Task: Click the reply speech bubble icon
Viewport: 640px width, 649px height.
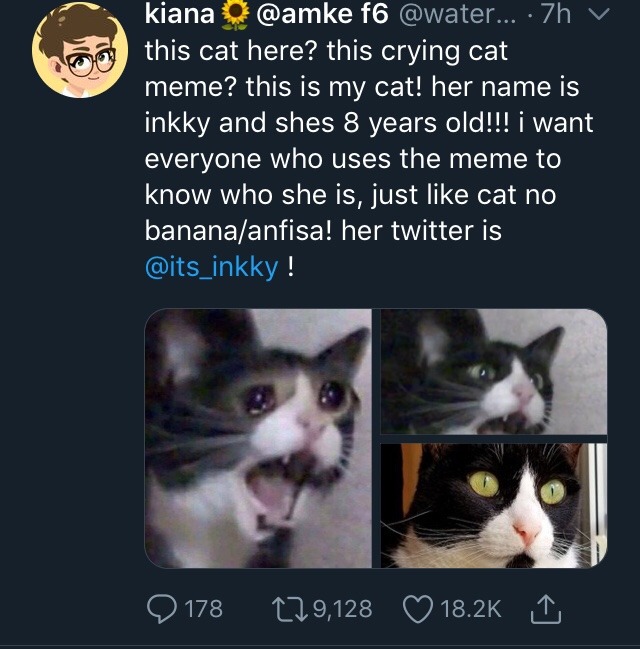Action: (x=160, y=608)
